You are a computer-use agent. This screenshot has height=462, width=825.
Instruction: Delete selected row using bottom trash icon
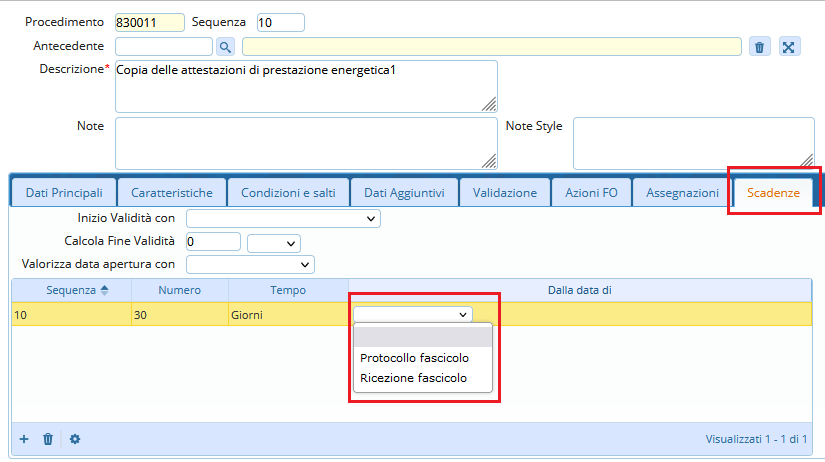pos(48,438)
